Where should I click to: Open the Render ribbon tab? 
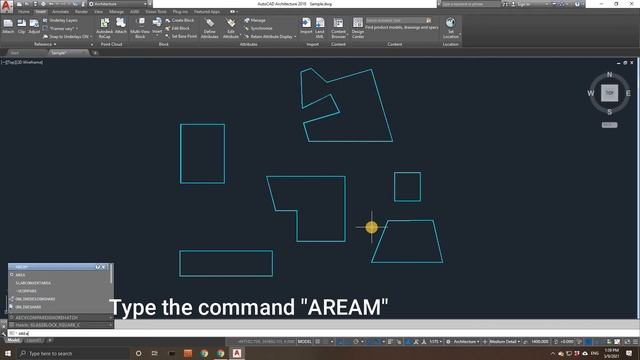coord(82,12)
